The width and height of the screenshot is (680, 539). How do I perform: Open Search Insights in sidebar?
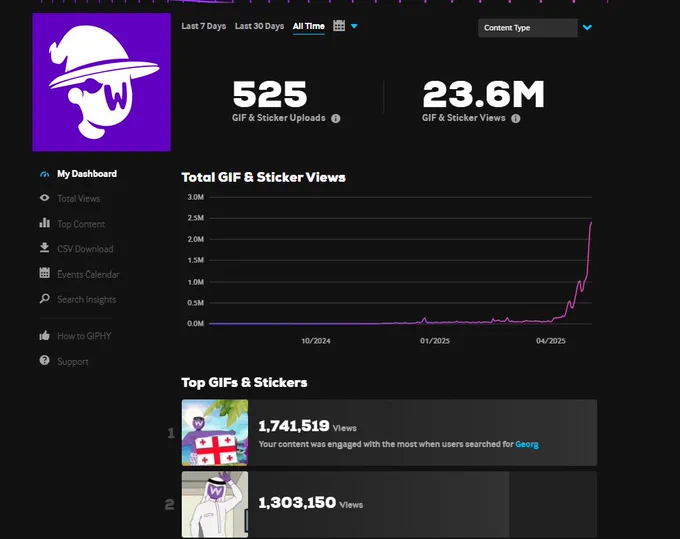coord(87,300)
